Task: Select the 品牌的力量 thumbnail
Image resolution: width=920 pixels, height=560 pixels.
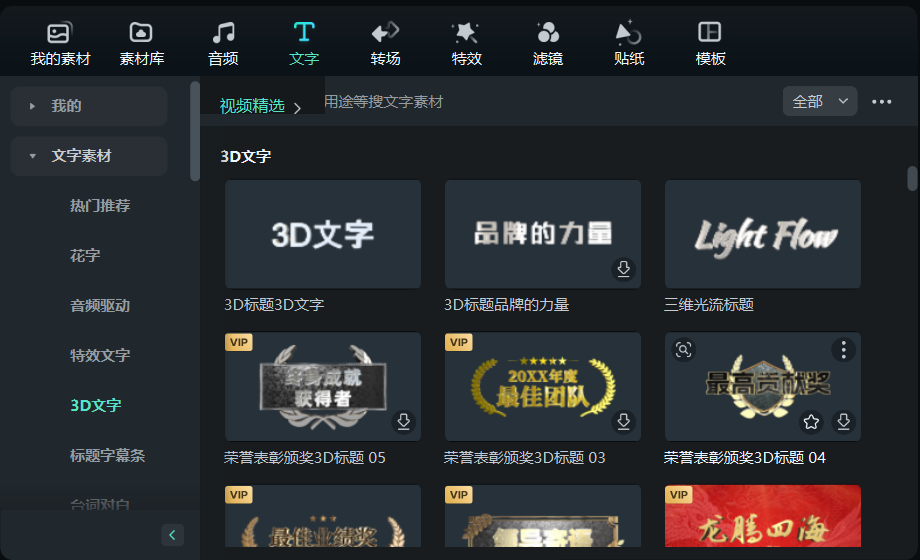Action: tap(543, 234)
